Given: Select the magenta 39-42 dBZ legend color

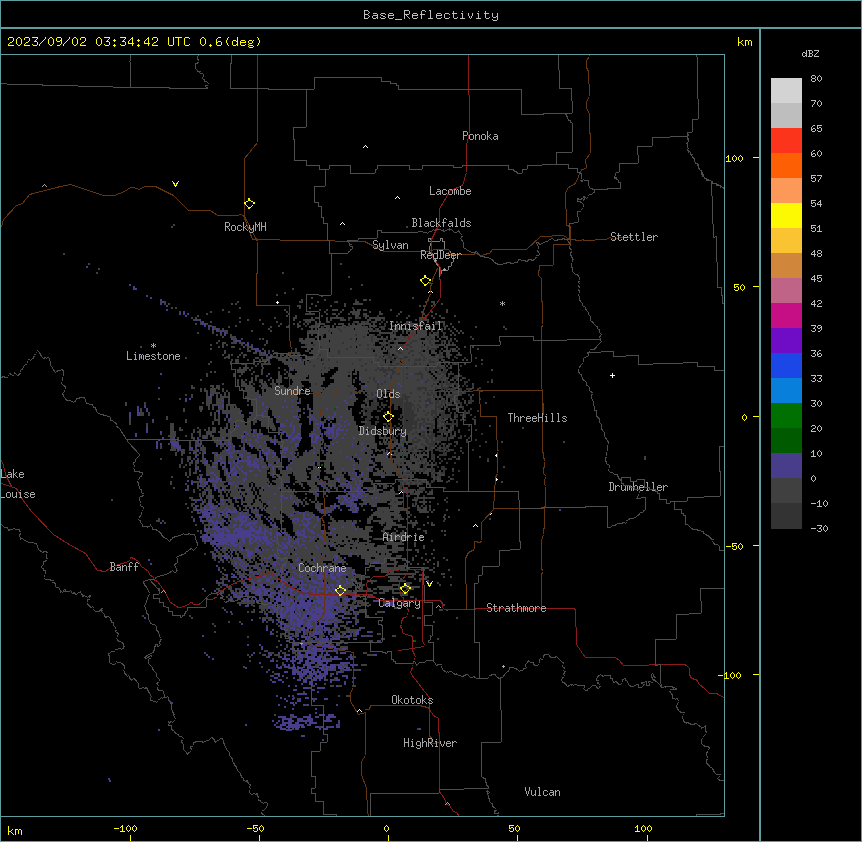Looking at the screenshot, I should point(786,315).
